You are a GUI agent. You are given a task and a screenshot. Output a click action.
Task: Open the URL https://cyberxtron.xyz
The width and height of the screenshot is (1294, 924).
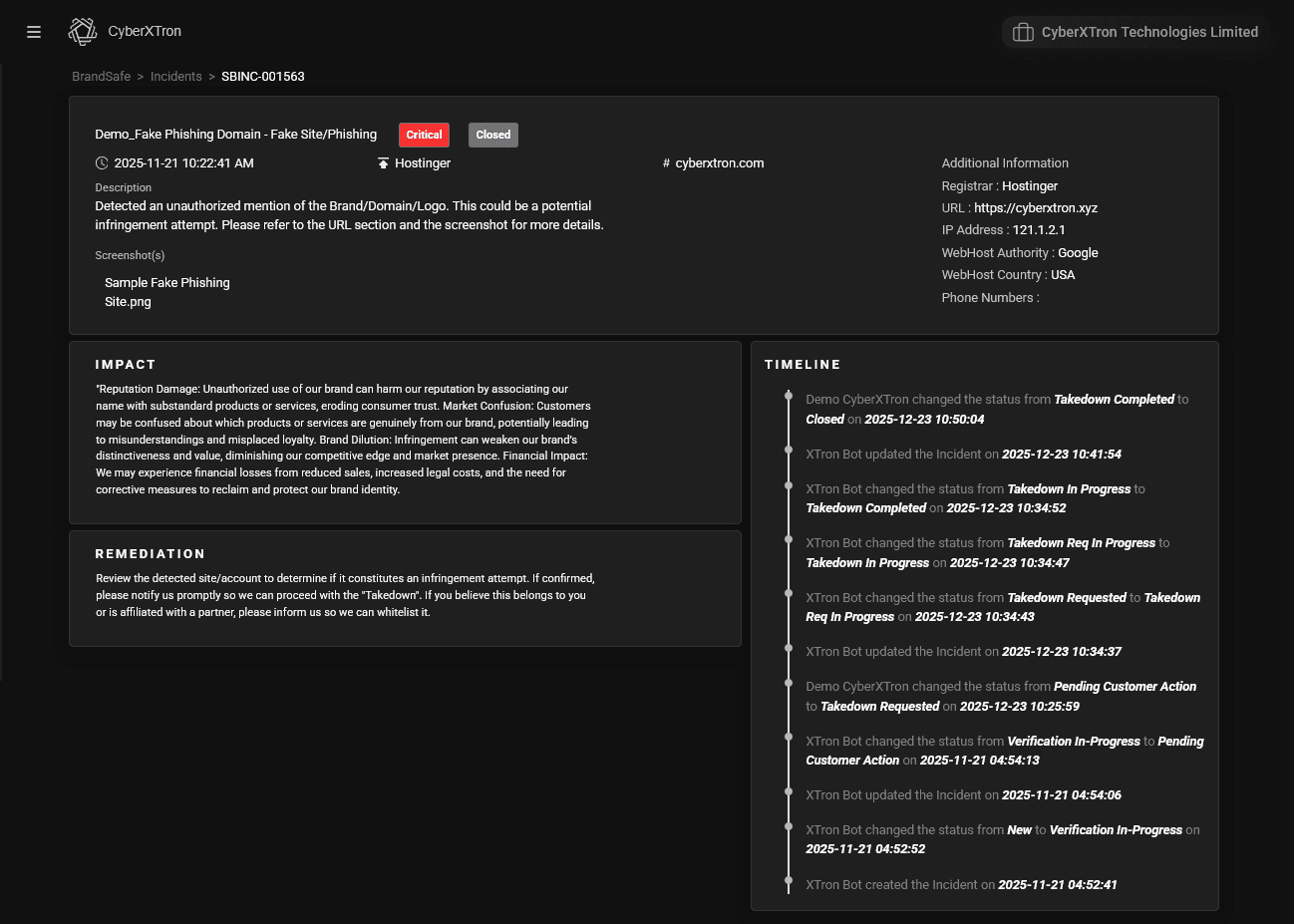(1036, 207)
